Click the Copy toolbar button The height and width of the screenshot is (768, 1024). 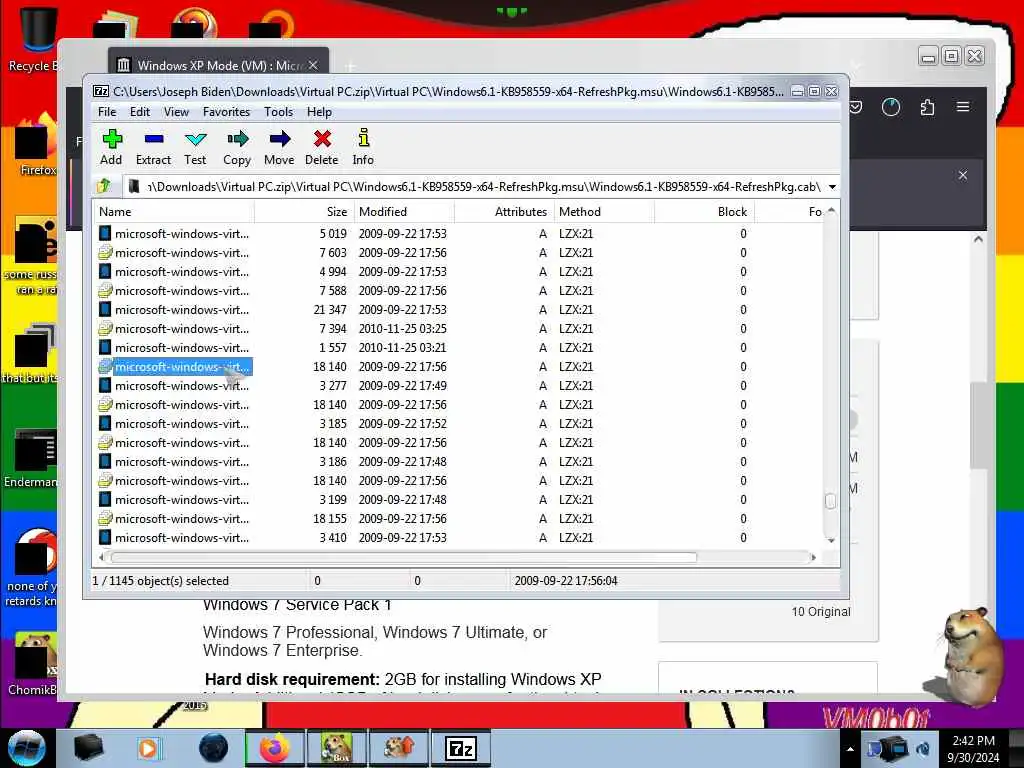point(237,147)
